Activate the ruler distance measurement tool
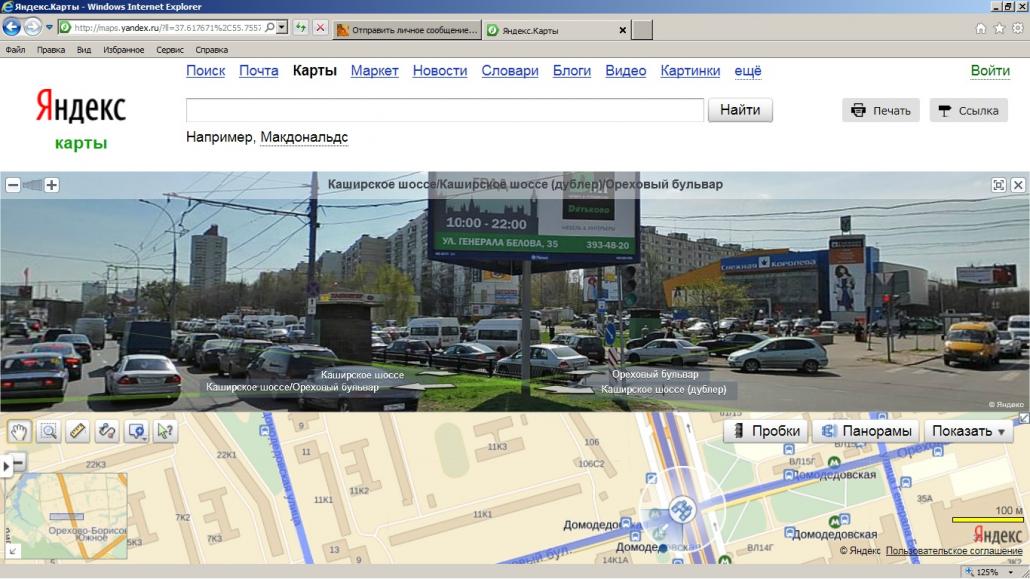The image size is (1030, 579). [77, 431]
